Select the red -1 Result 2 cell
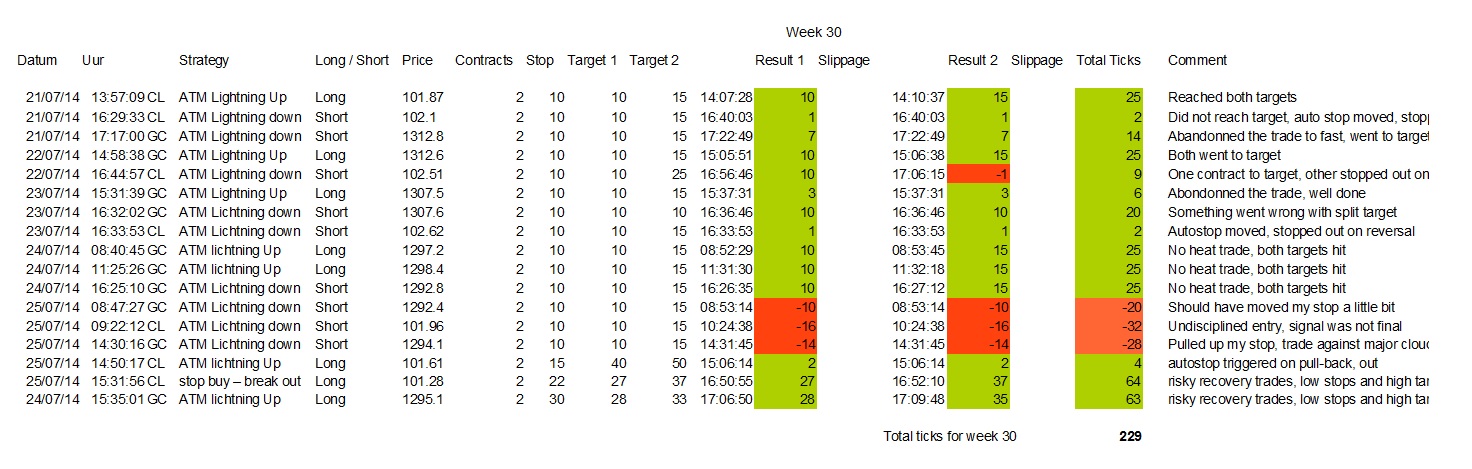The height and width of the screenshot is (469, 1472). click(979, 174)
